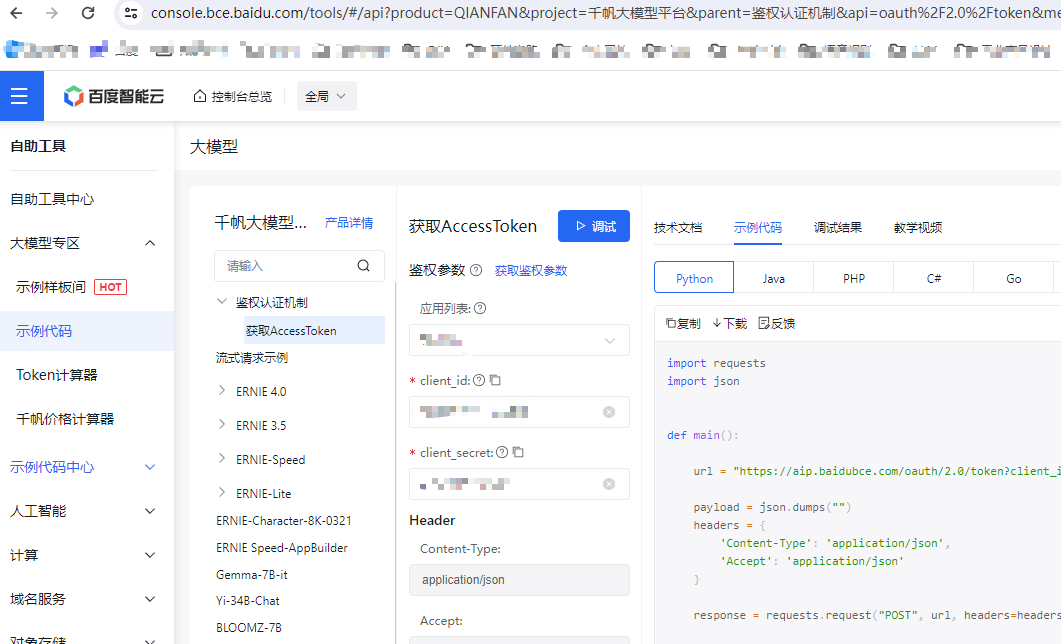Click into the client_secret input field
The image size is (1061, 644).
[x=519, y=484]
